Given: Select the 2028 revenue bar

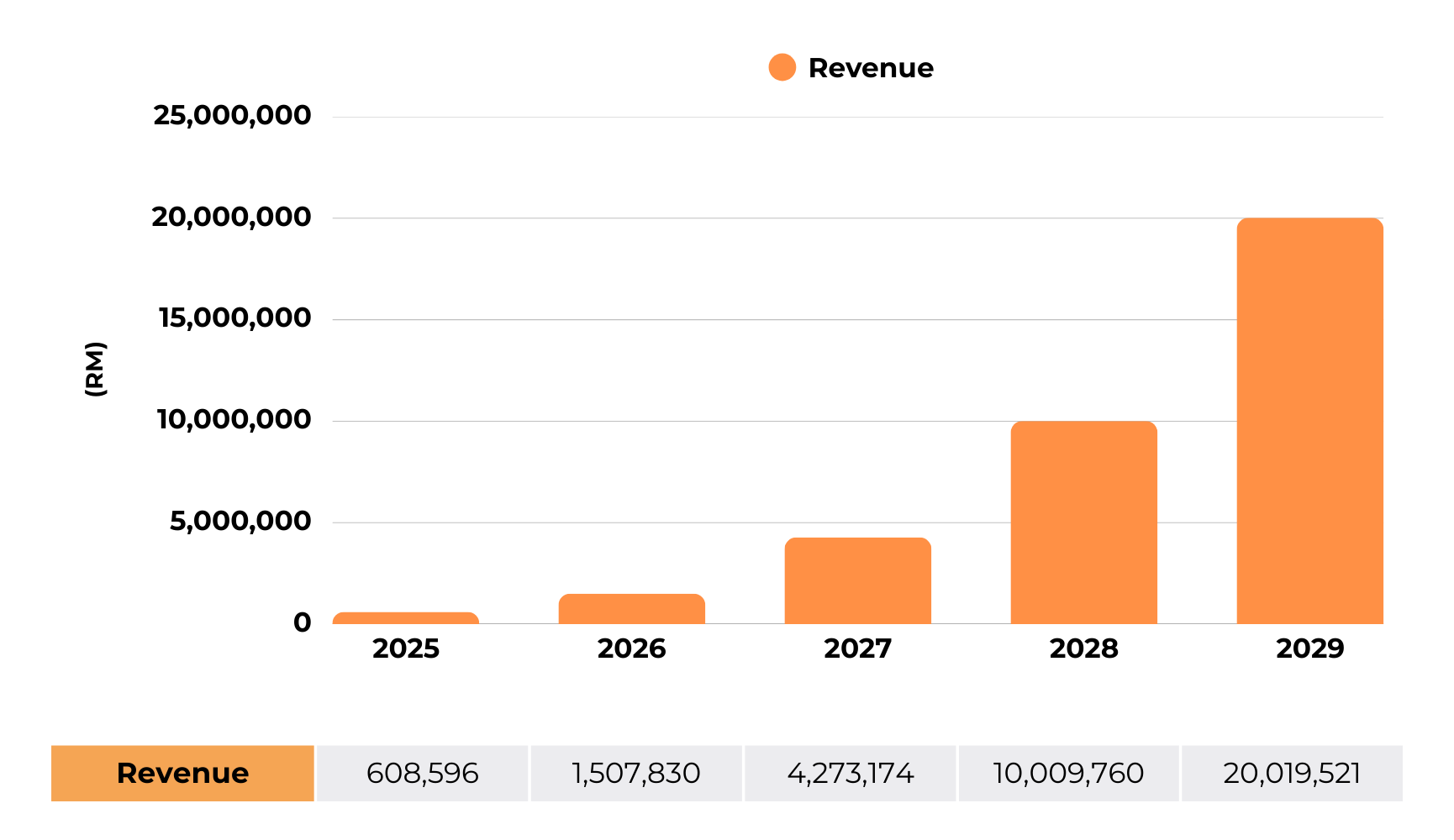Looking at the screenshot, I should pos(1084,522).
